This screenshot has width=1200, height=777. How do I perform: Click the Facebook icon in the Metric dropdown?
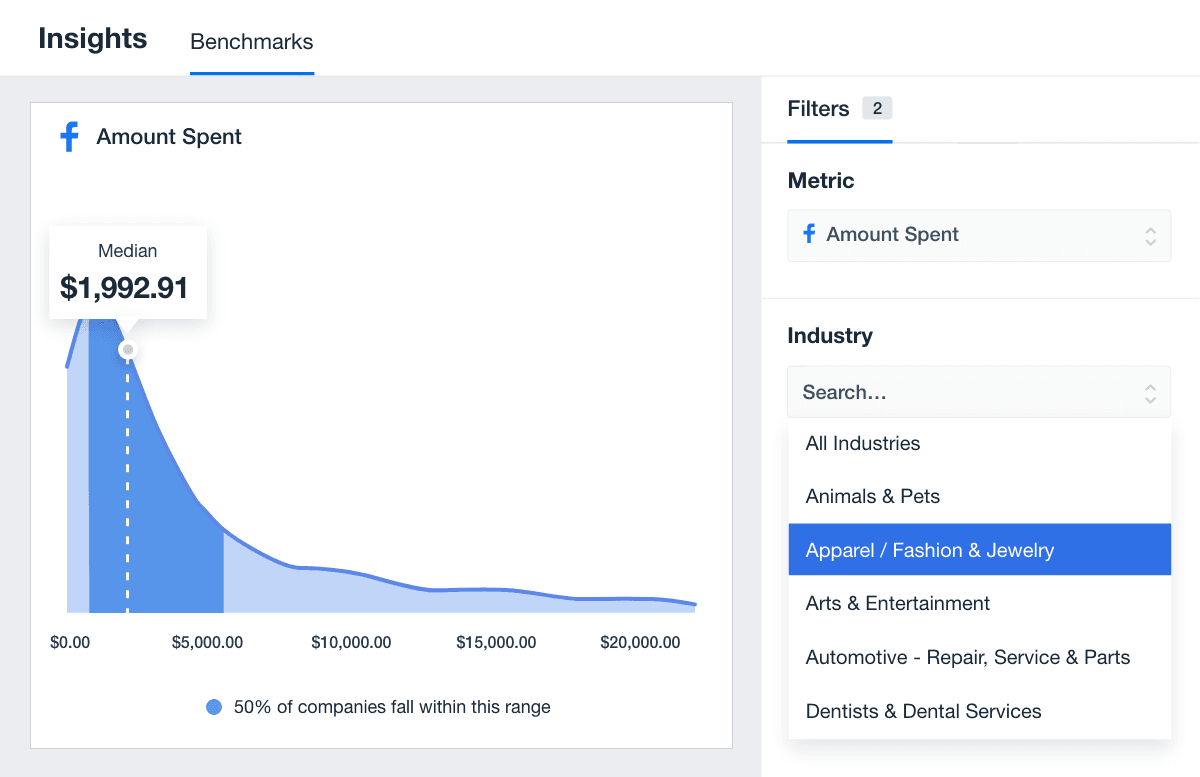click(809, 234)
